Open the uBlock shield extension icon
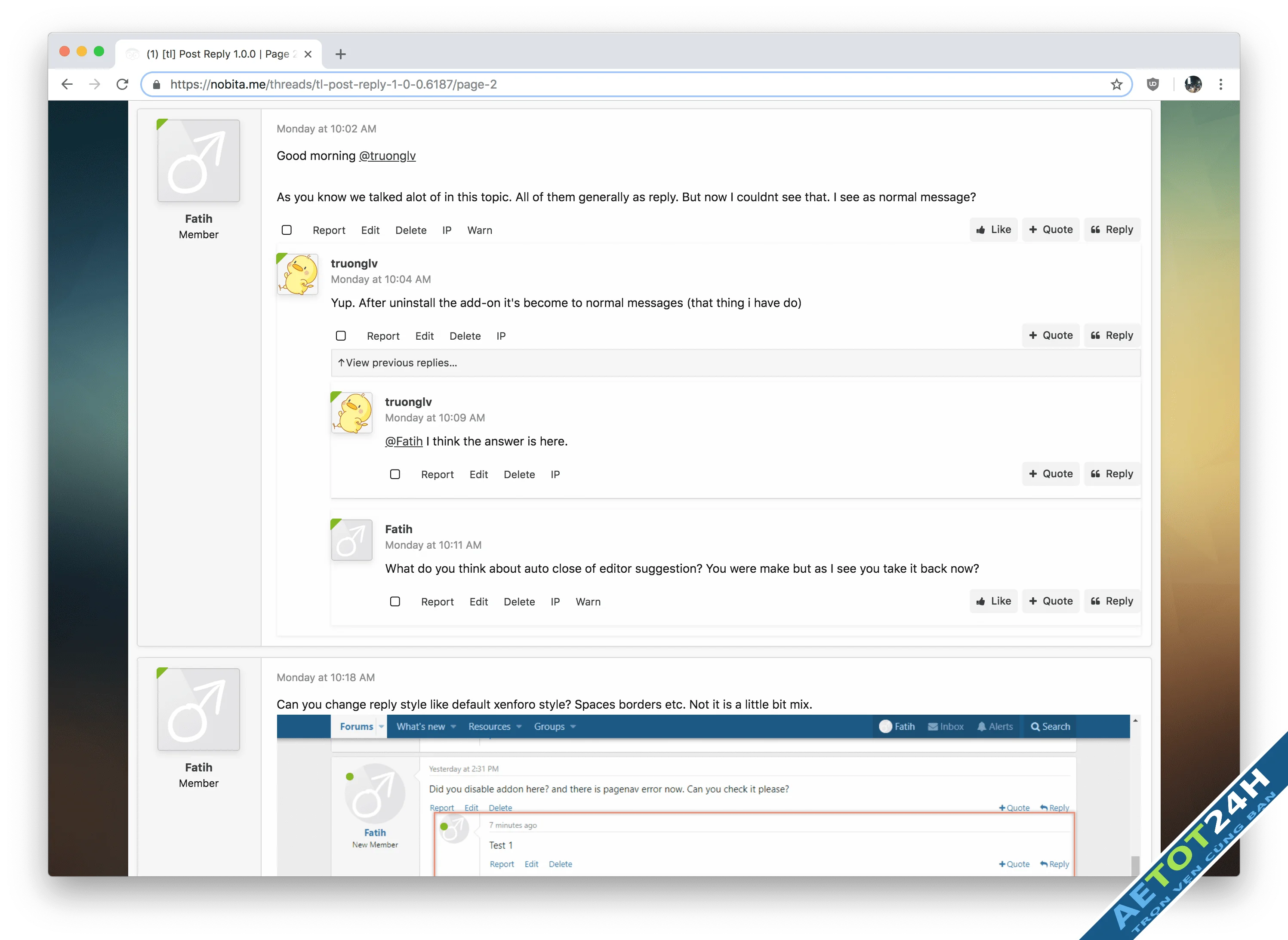Viewport: 1288px width, 940px height. pos(1152,84)
